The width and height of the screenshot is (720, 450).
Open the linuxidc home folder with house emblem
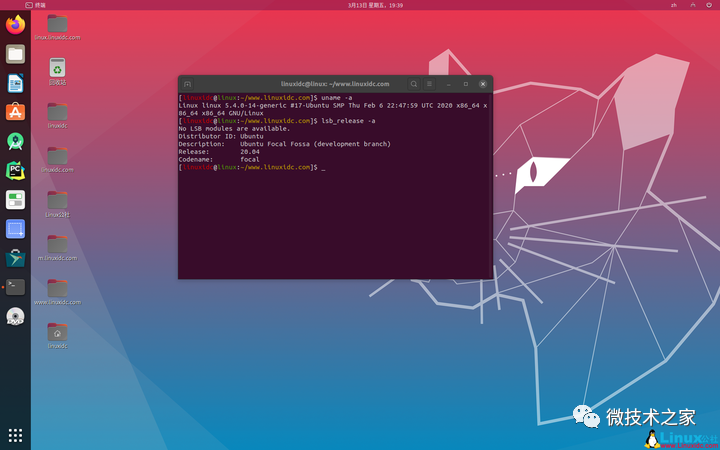(57, 336)
